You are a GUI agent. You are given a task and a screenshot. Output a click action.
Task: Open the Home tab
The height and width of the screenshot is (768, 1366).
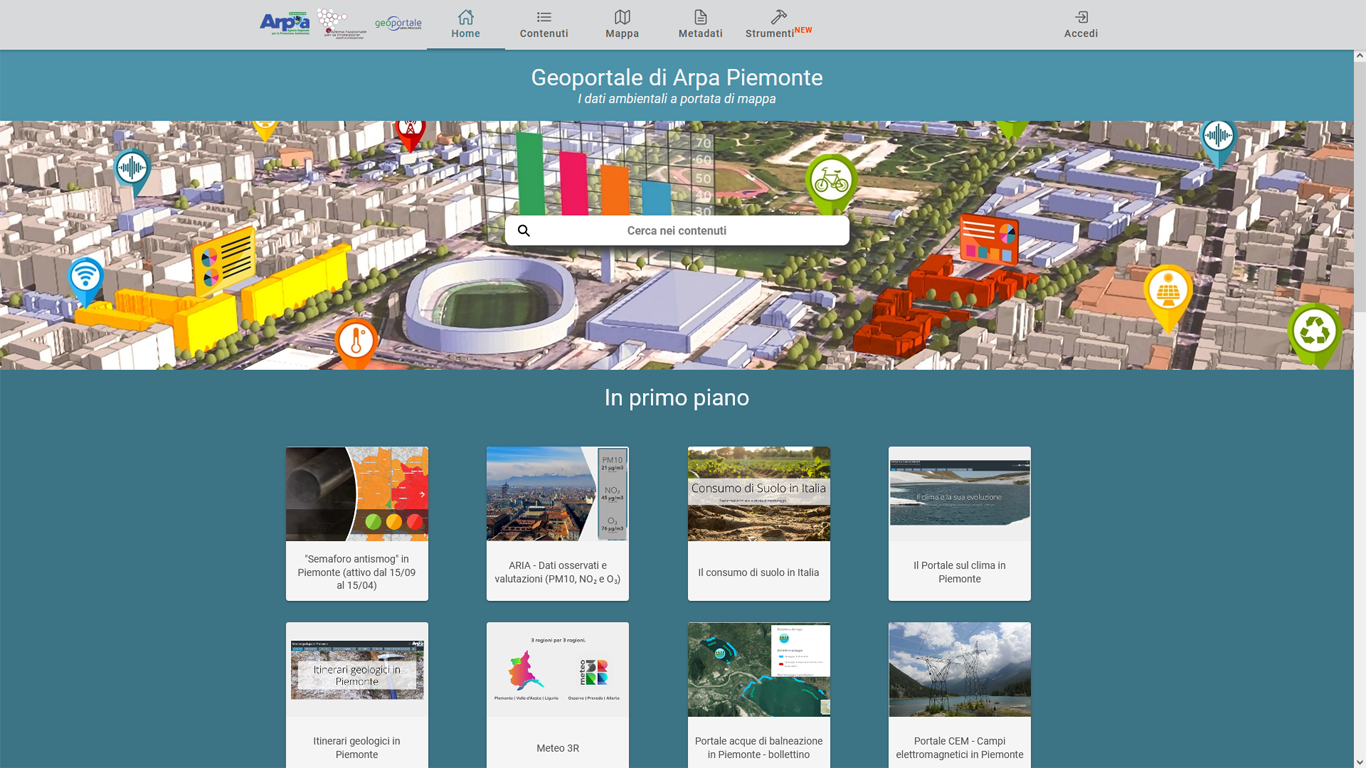point(466,25)
